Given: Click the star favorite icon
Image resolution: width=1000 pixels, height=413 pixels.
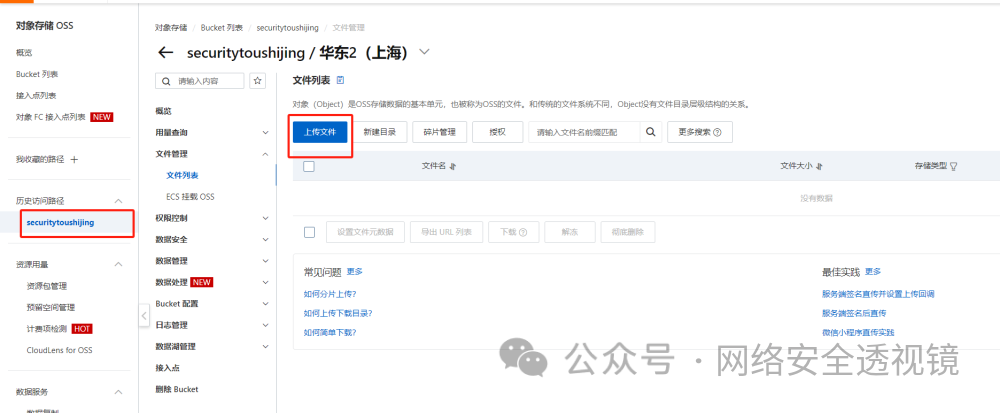Looking at the screenshot, I should (258, 81).
